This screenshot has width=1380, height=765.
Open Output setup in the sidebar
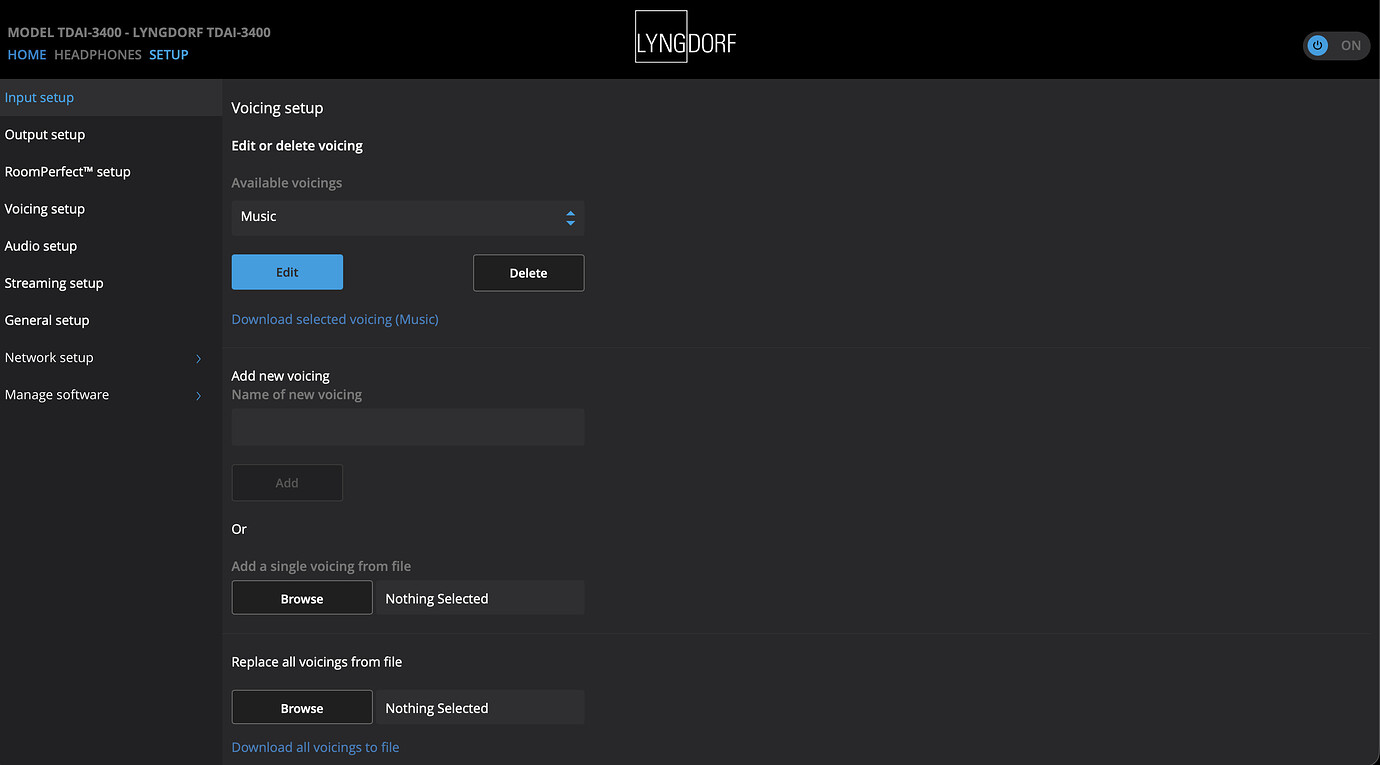point(111,135)
